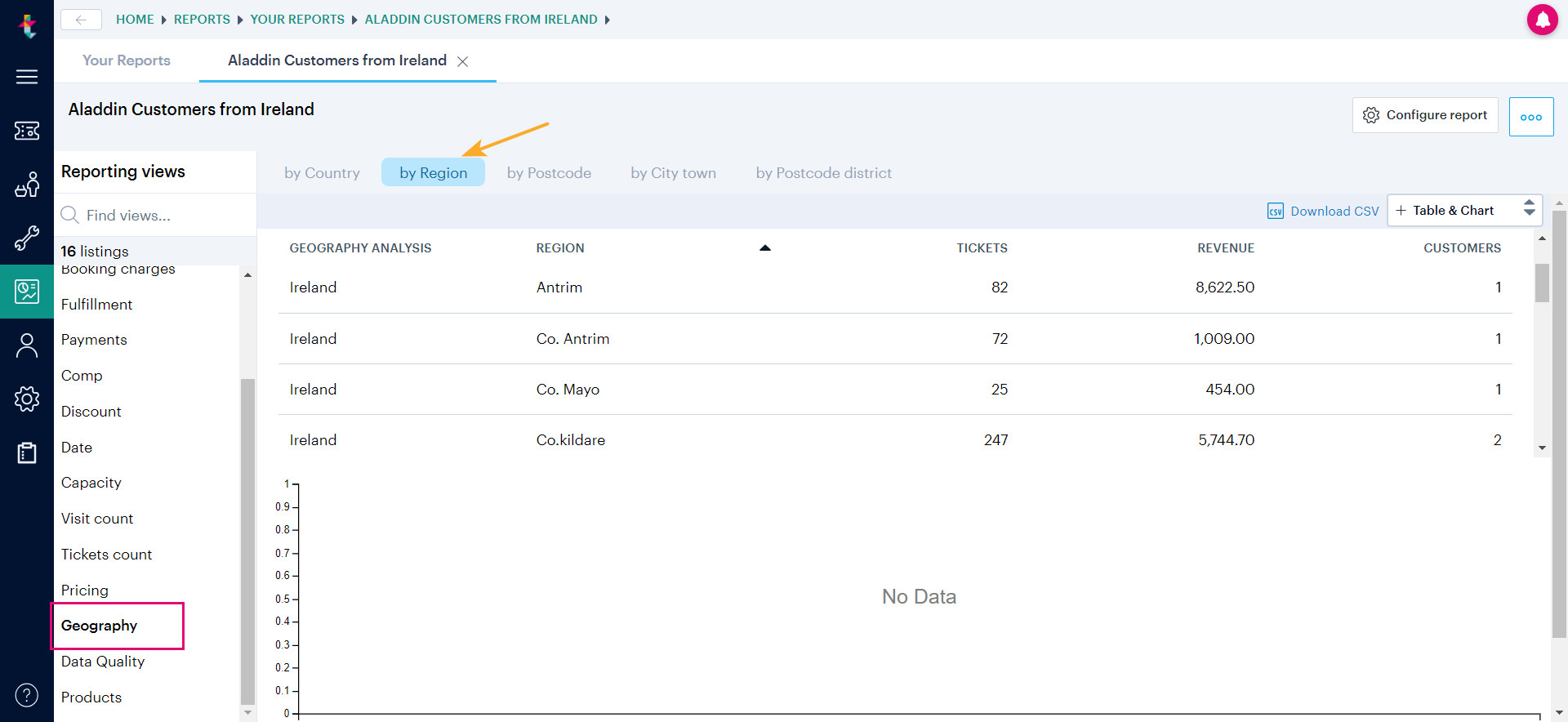The height and width of the screenshot is (722, 1568).
Task: Open the user profile sidebar icon
Action: pos(27,345)
